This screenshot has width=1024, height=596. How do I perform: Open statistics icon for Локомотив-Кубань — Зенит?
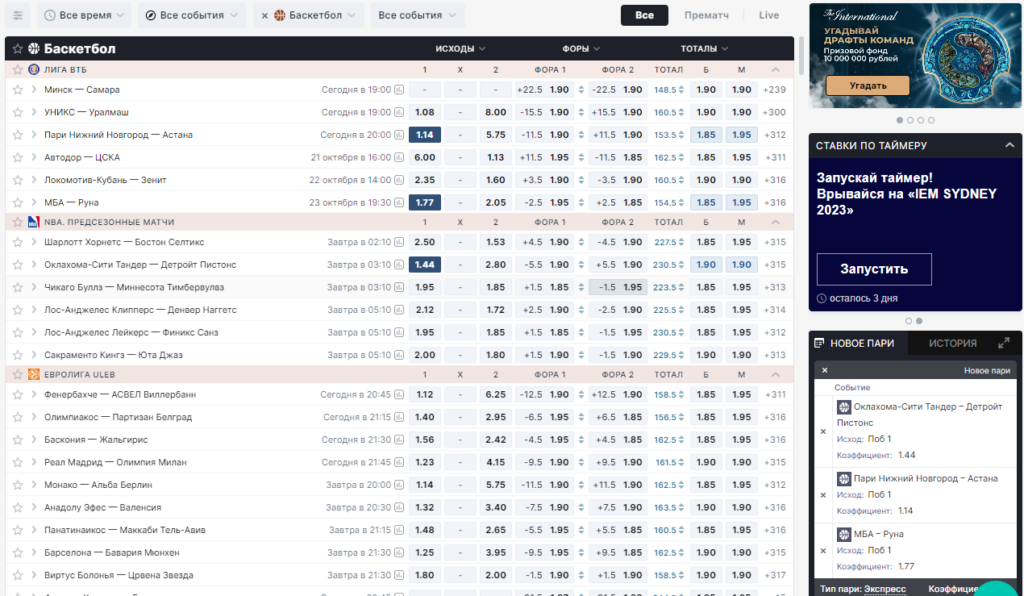pyautogui.click(x=399, y=180)
